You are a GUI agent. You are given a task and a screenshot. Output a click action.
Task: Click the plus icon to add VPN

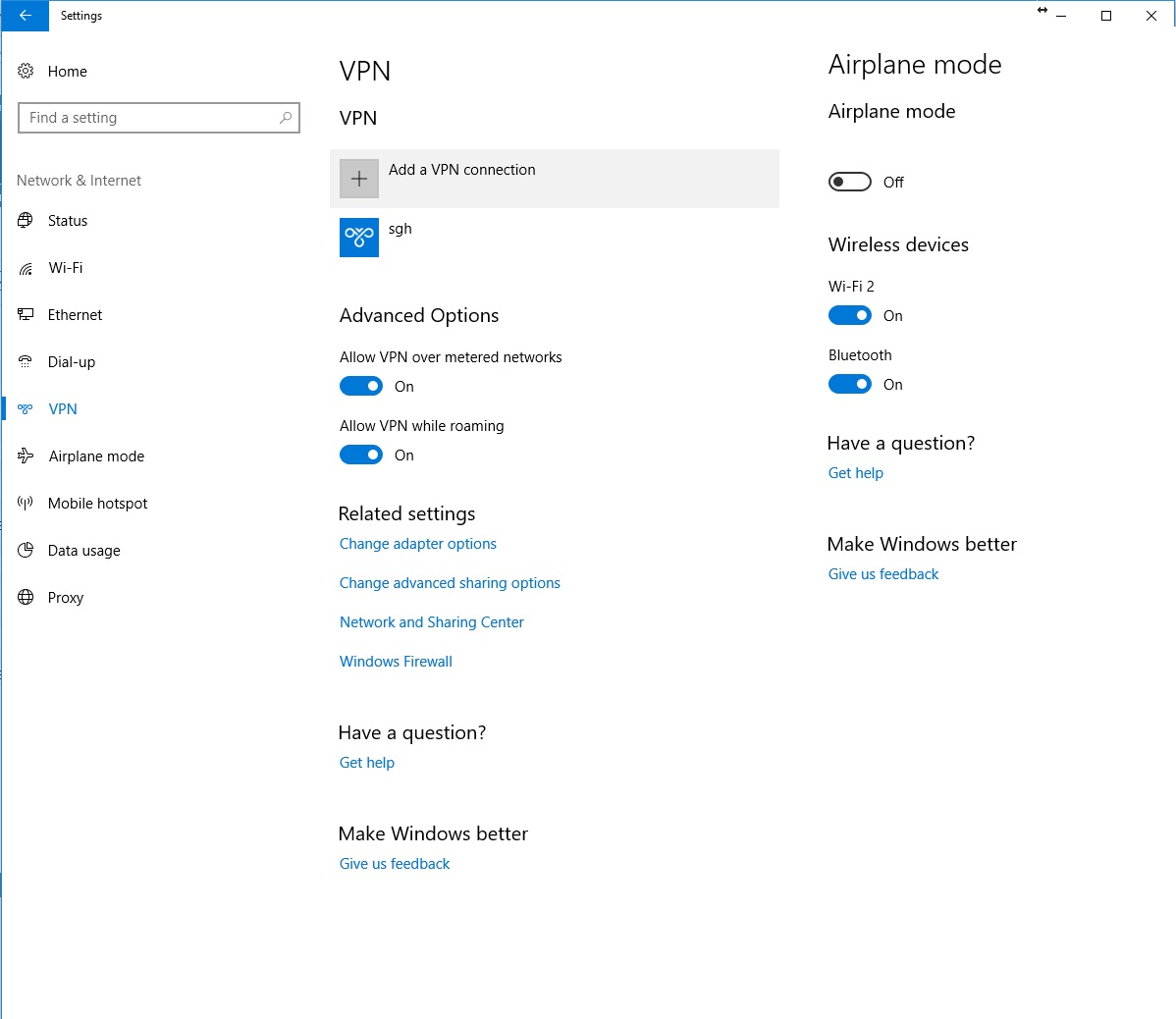coord(359,179)
